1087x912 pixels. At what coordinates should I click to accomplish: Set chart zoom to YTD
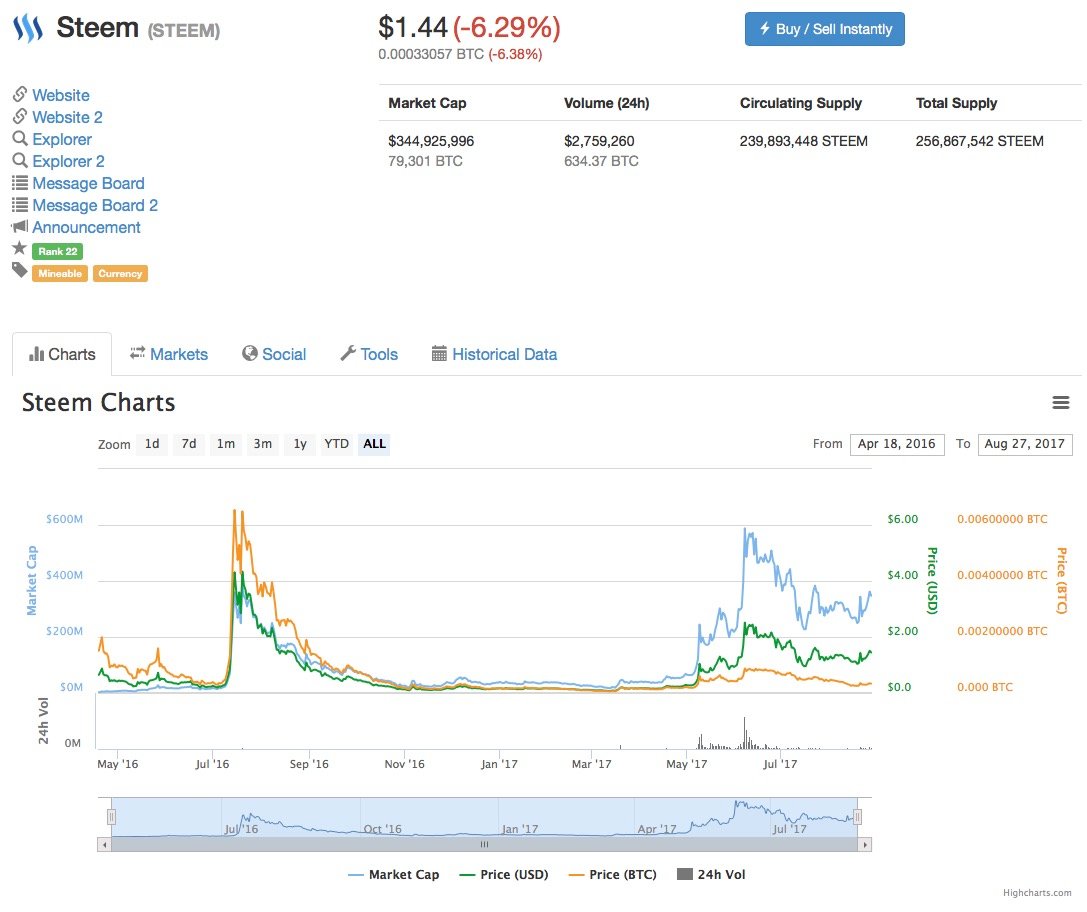tap(336, 444)
